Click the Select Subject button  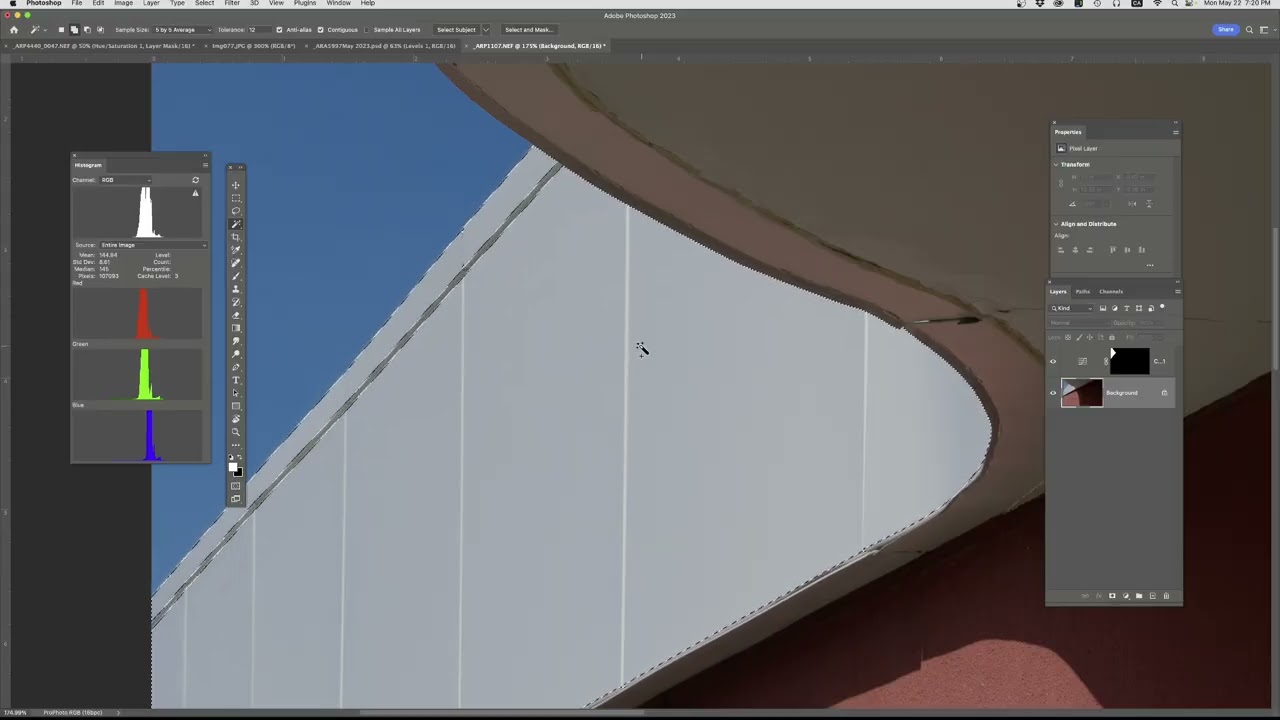coord(456,30)
